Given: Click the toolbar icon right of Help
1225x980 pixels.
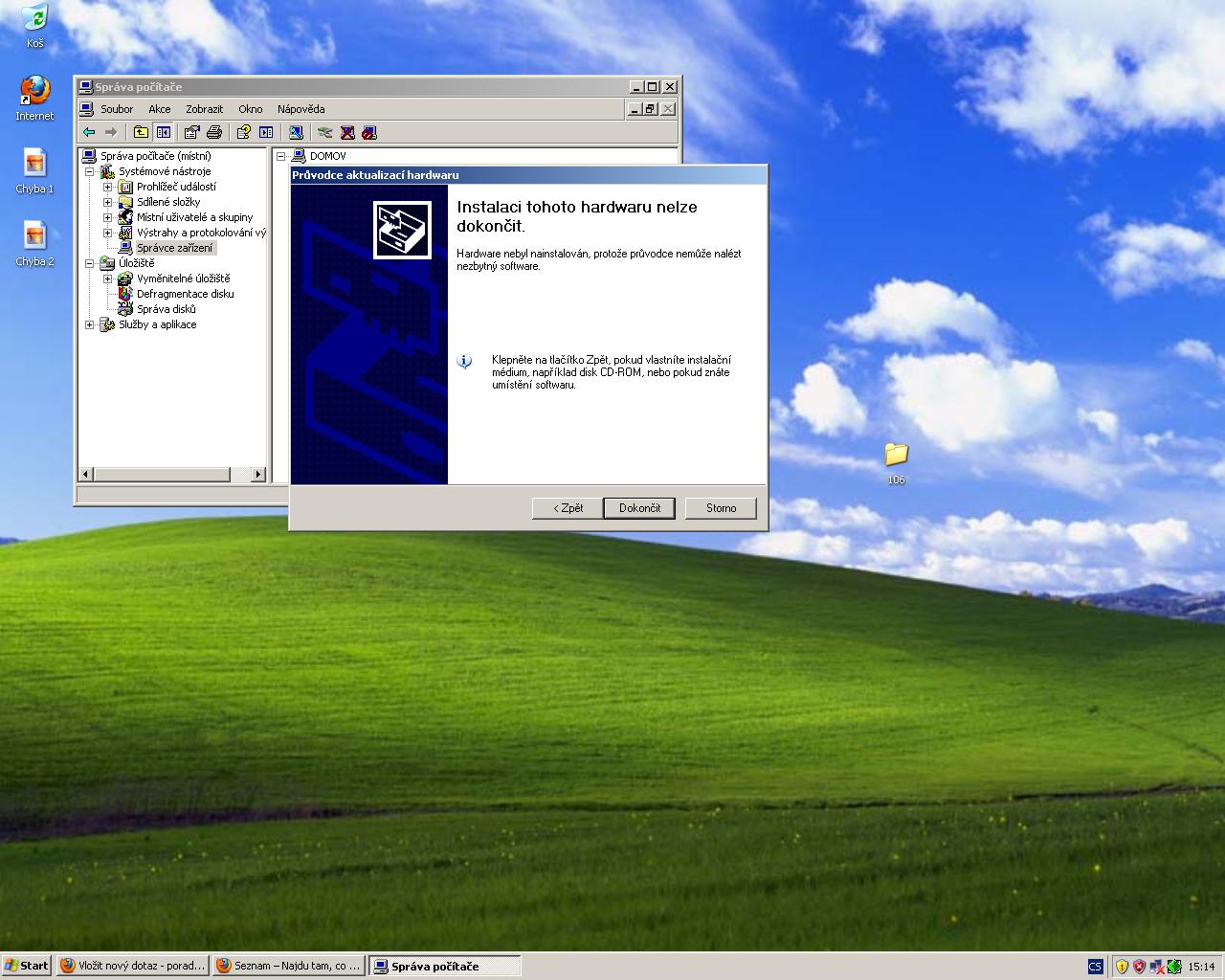Looking at the screenshot, I should click(x=266, y=132).
